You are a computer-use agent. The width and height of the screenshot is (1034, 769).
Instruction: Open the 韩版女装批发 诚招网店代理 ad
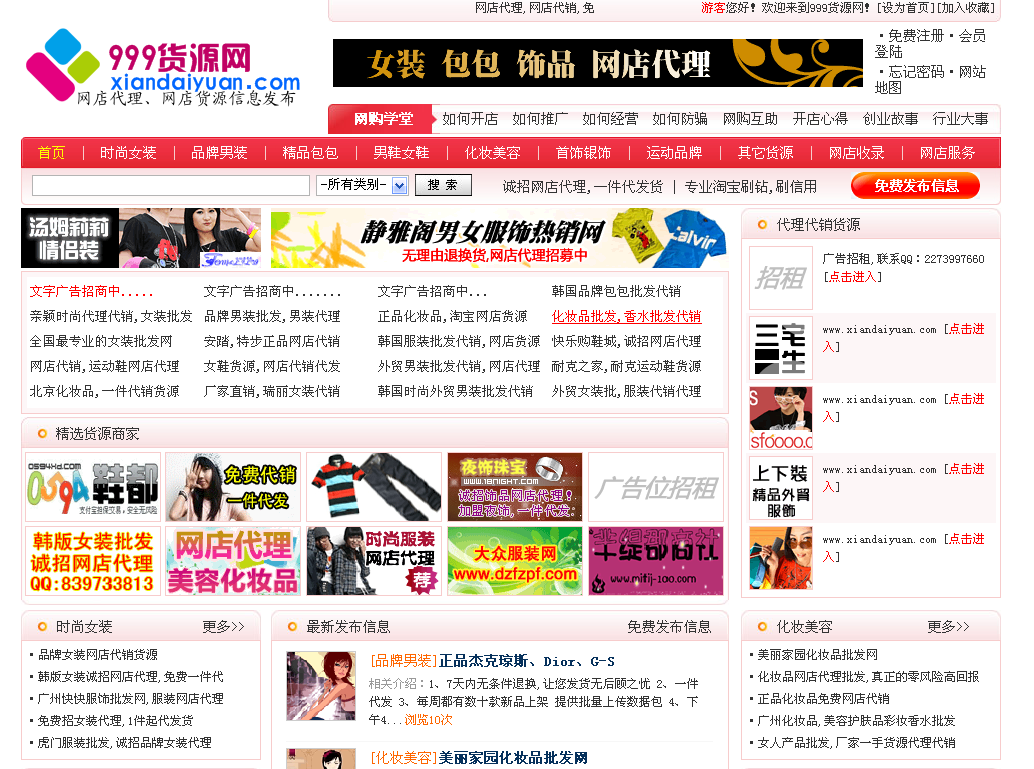tap(93, 561)
